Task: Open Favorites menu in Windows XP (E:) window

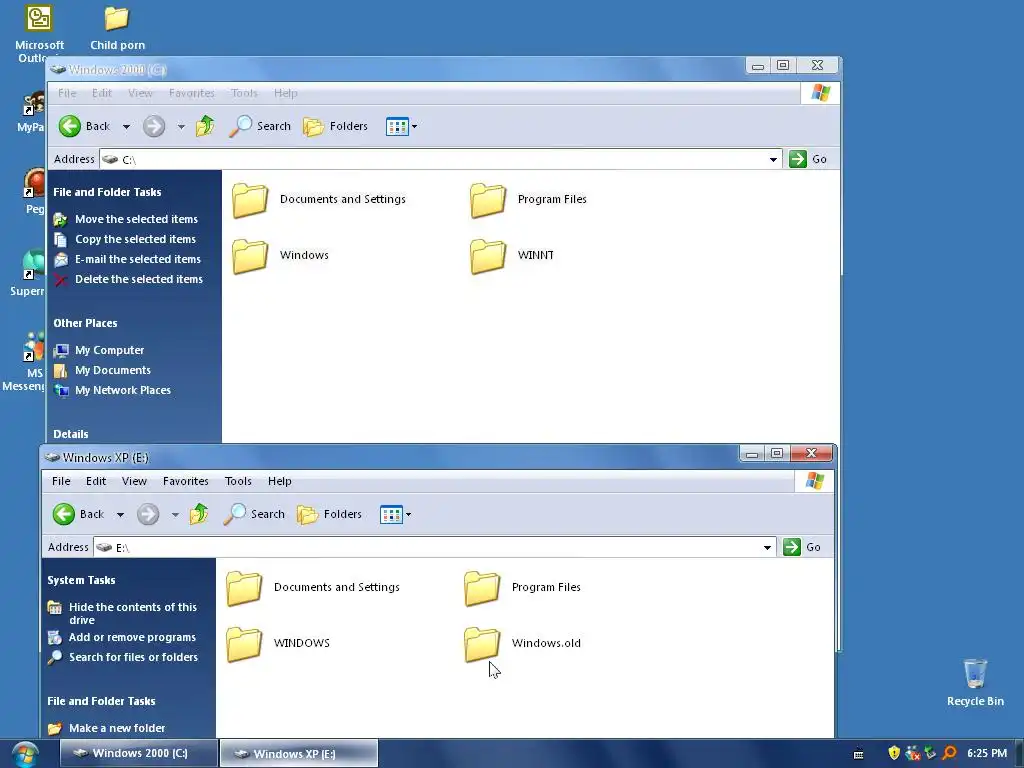Action: coord(185,481)
